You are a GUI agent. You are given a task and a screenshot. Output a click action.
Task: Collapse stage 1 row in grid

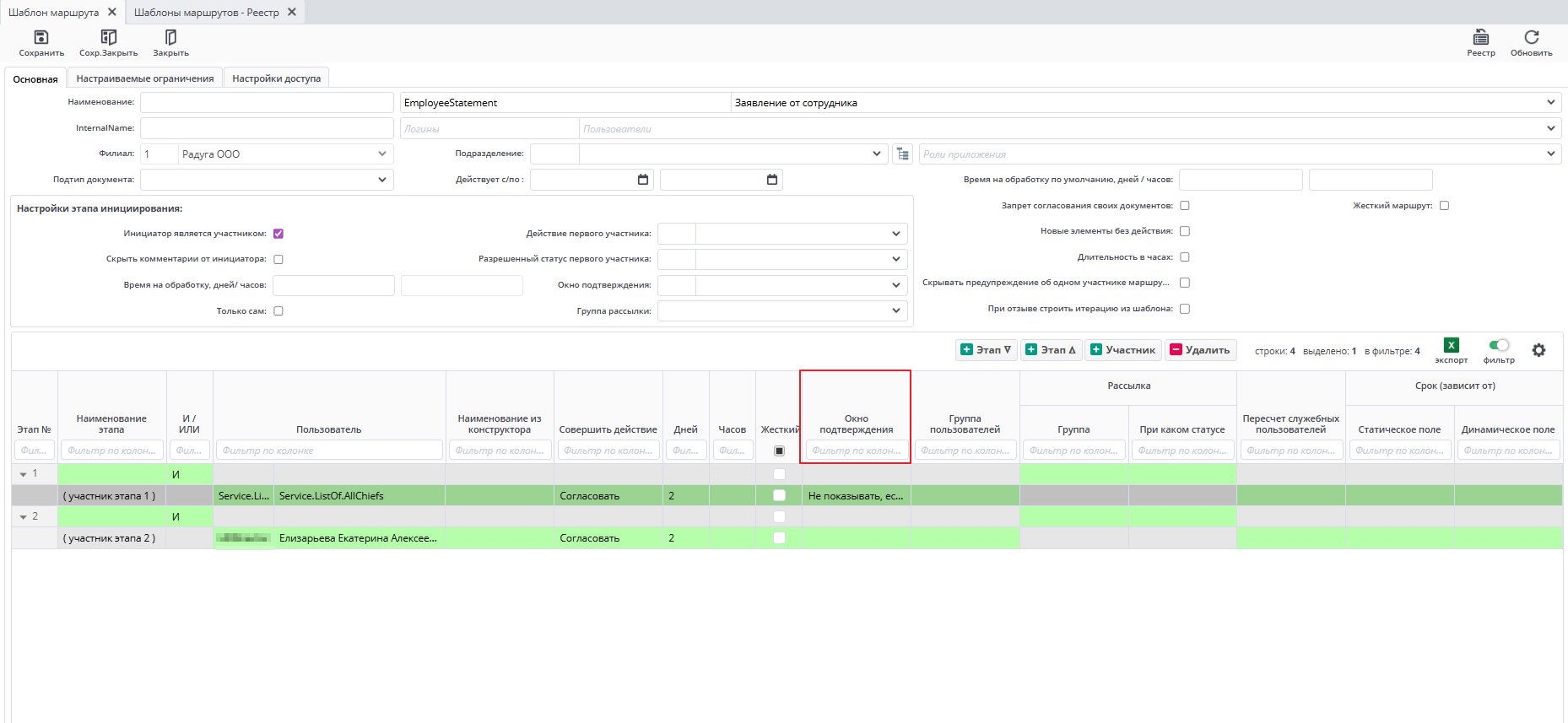[x=23, y=474]
